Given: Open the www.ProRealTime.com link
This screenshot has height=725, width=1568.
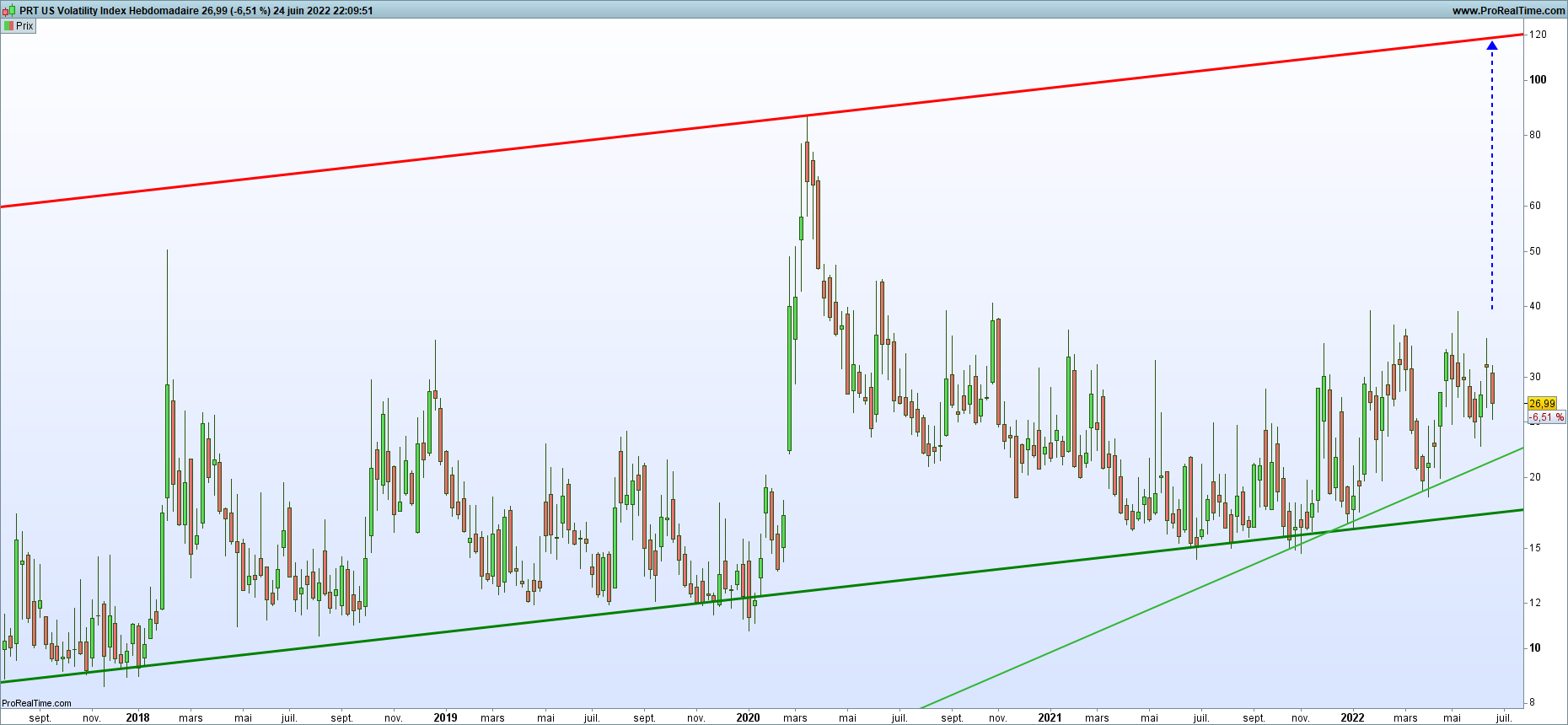Looking at the screenshot, I should click(x=1508, y=11).
